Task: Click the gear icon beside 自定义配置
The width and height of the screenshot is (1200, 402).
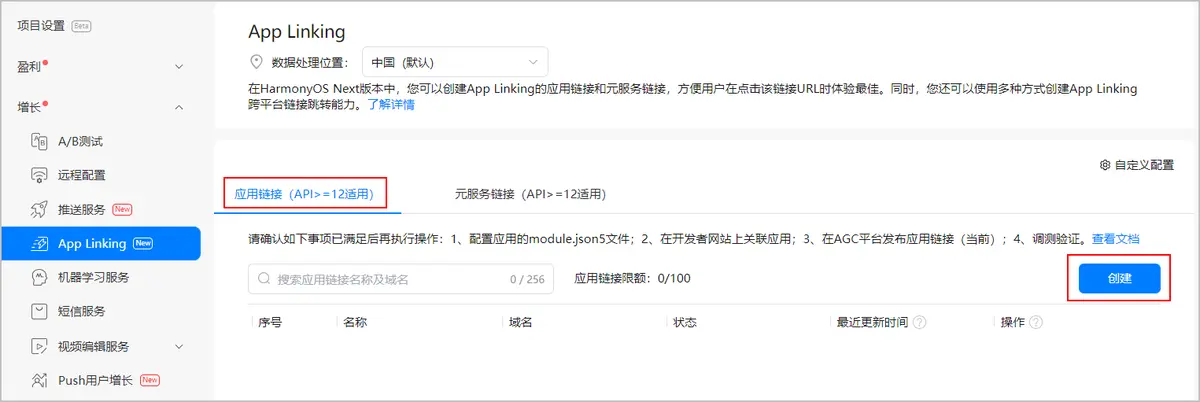Action: [1105, 165]
